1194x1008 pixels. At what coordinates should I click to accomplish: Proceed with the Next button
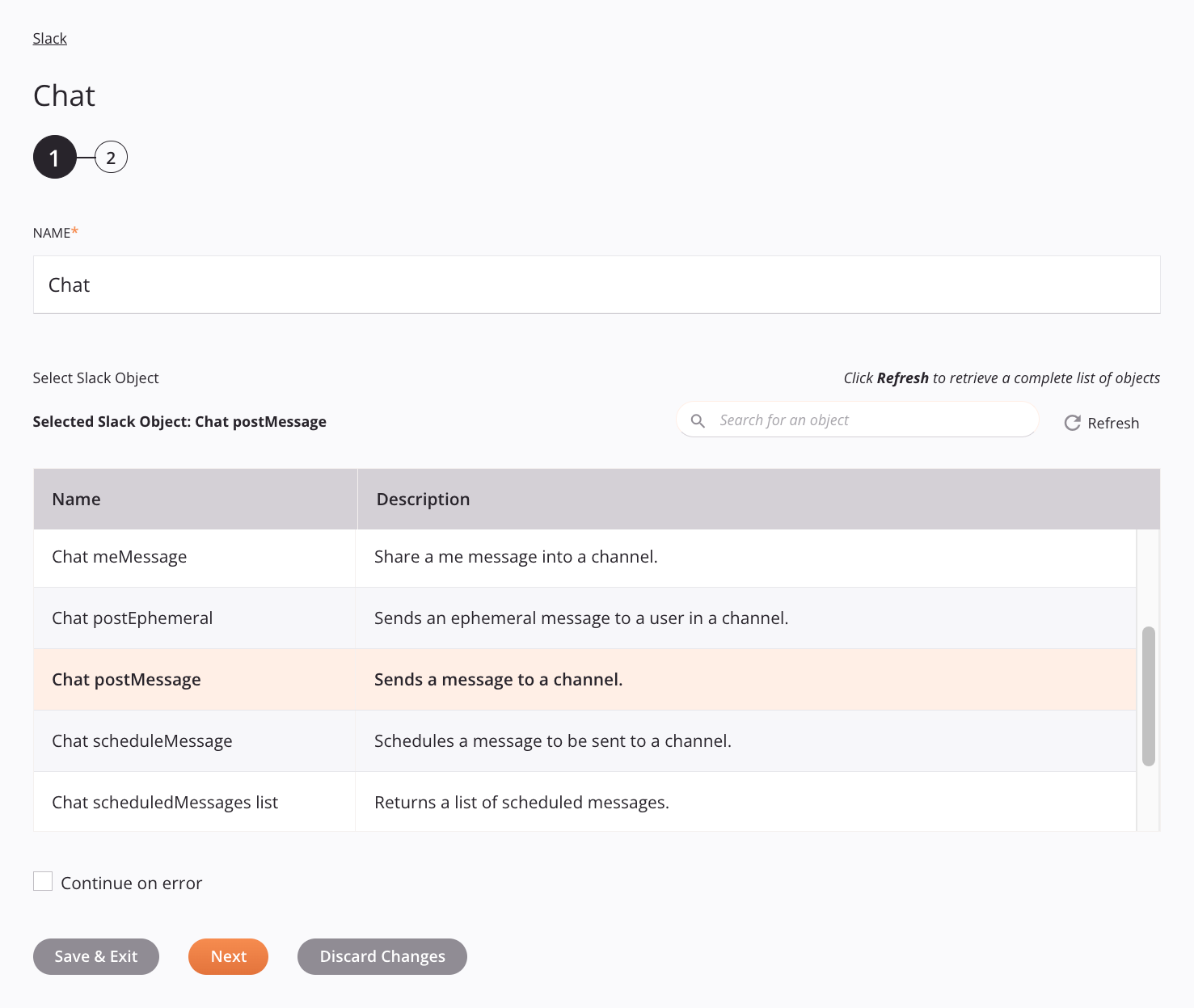[228, 956]
